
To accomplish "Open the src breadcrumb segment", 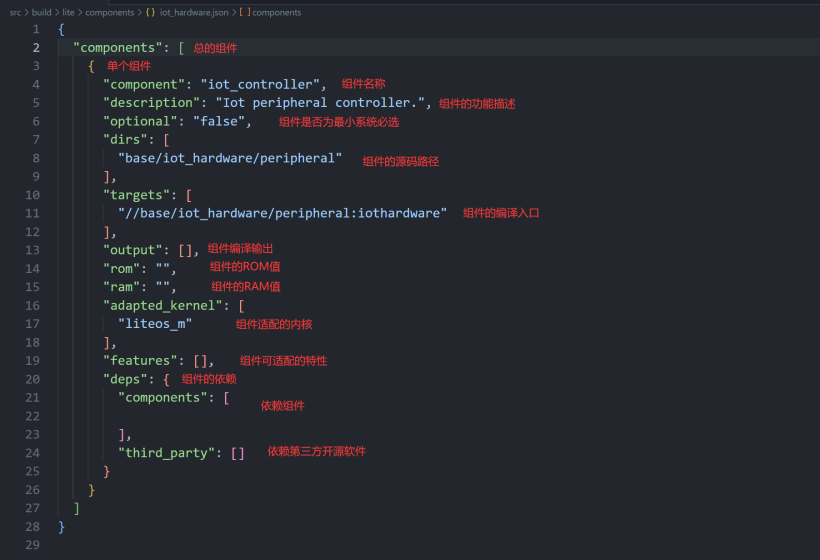I will click(15, 13).
